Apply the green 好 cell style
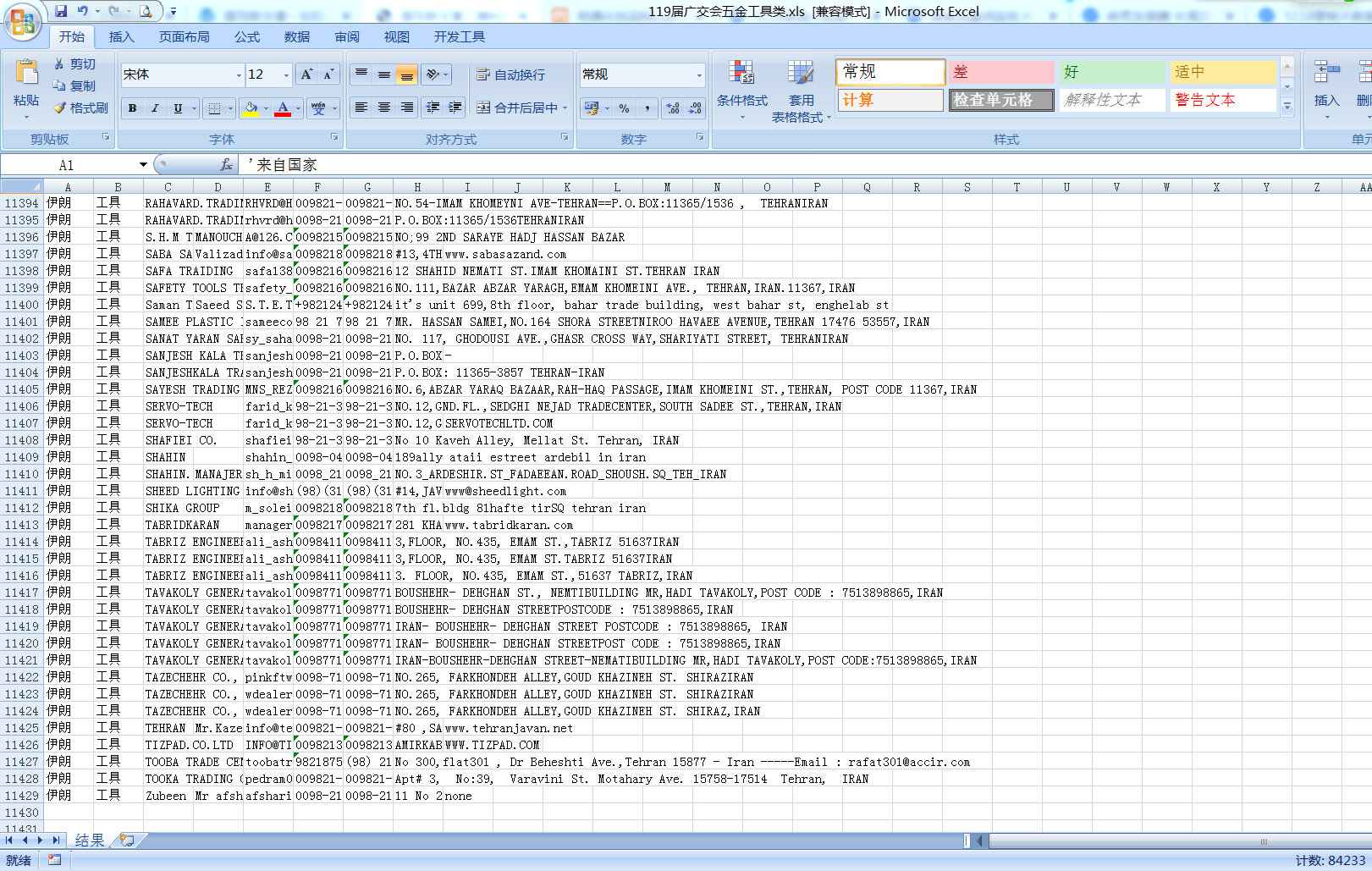The image size is (1372, 871). [1111, 72]
